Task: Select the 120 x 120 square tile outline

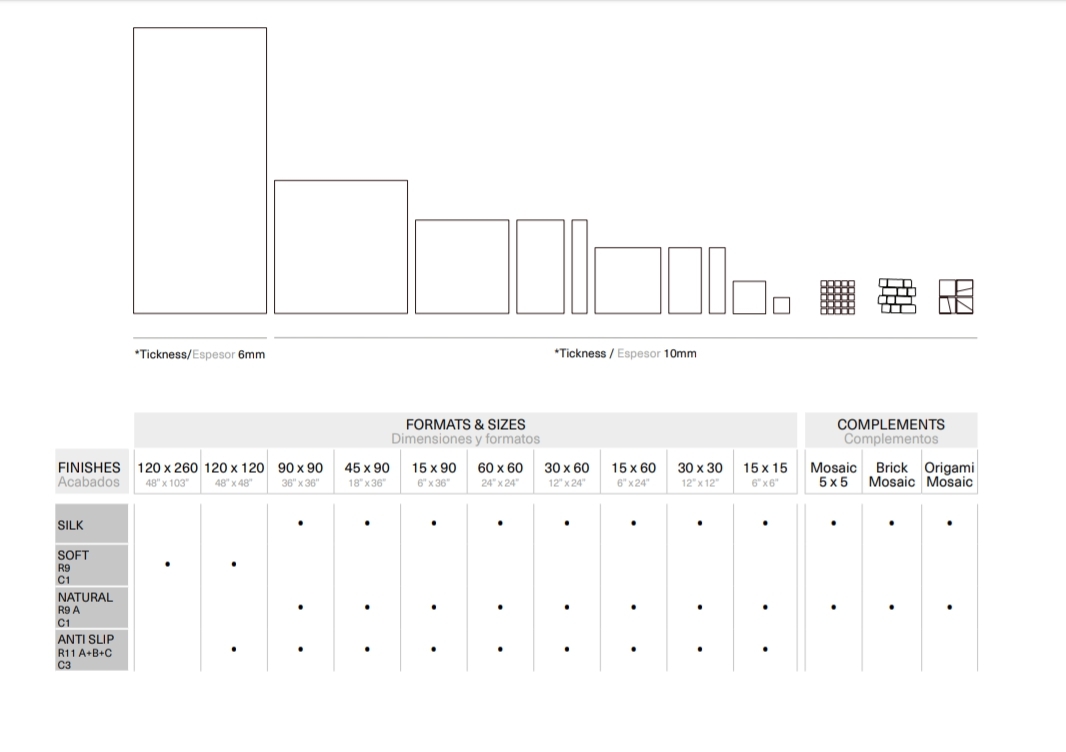Action: click(341, 247)
